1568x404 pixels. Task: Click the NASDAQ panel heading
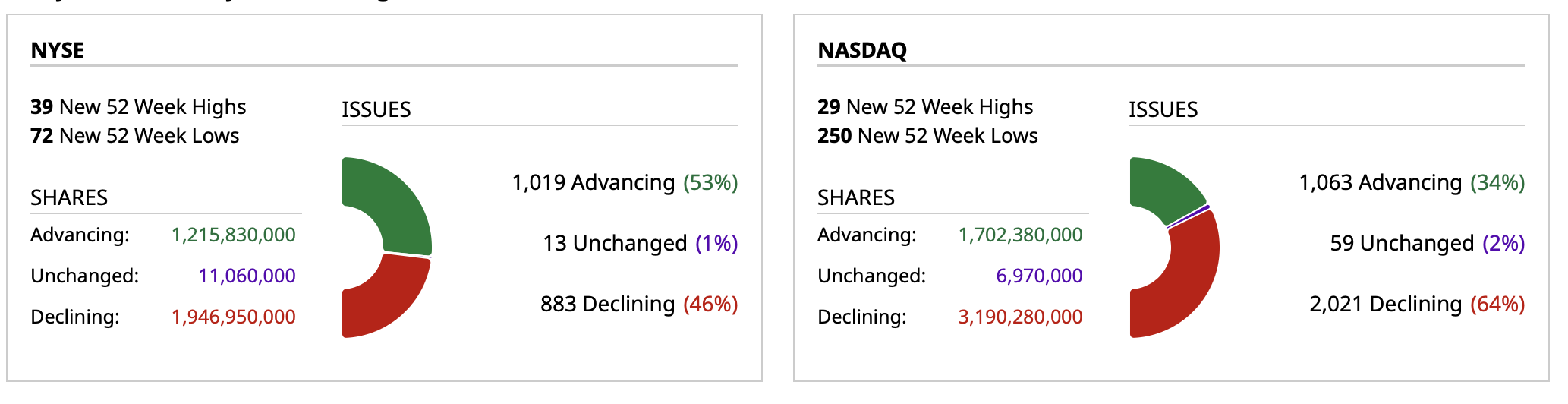pyautogui.click(x=862, y=50)
